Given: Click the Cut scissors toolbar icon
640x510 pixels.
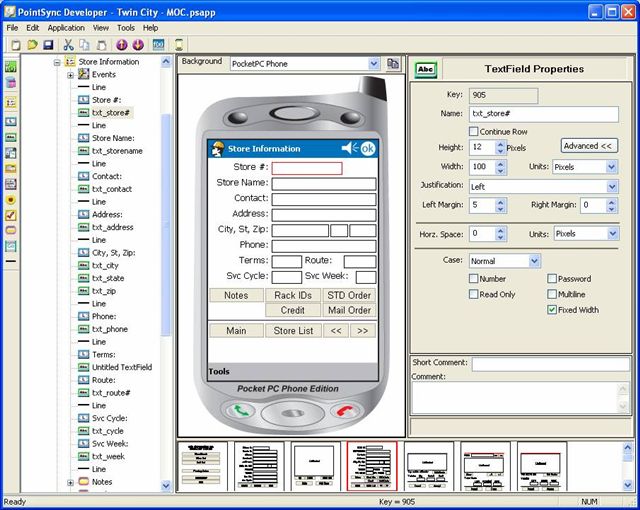Looking at the screenshot, I should pos(68,45).
